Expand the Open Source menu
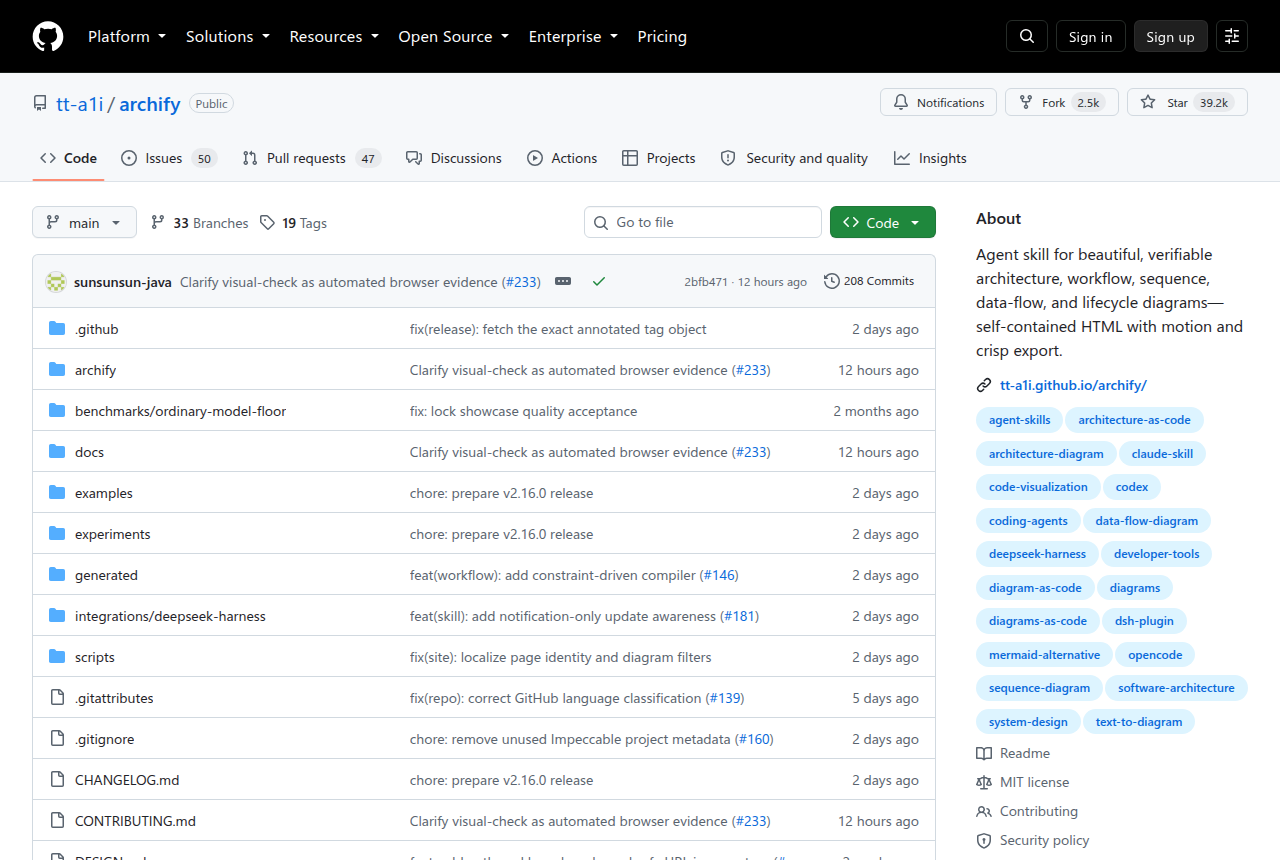 (x=453, y=36)
